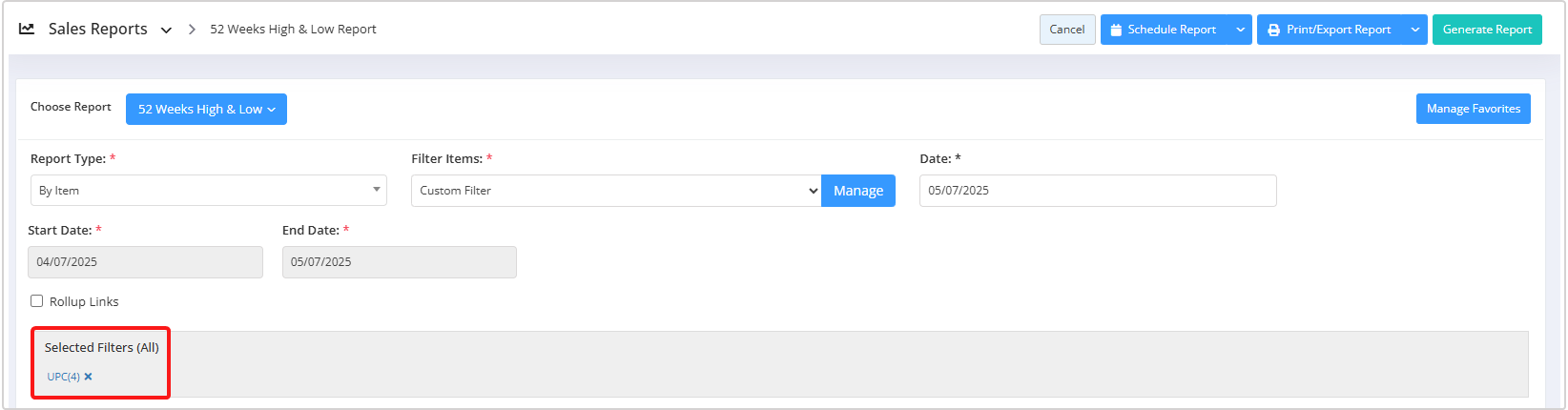The image size is (1568, 410).
Task: Expand the Print/Export Report dropdown arrow
Action: pyautogui.click(x=1415, y=30)
